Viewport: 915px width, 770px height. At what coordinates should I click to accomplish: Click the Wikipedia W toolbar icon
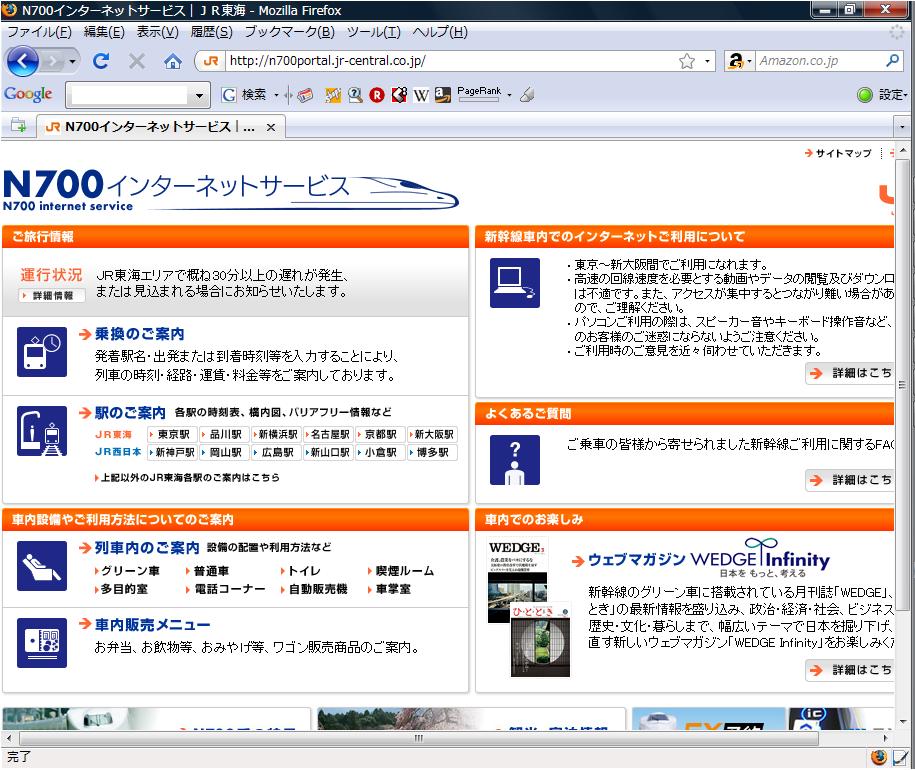tap(421, 94)
